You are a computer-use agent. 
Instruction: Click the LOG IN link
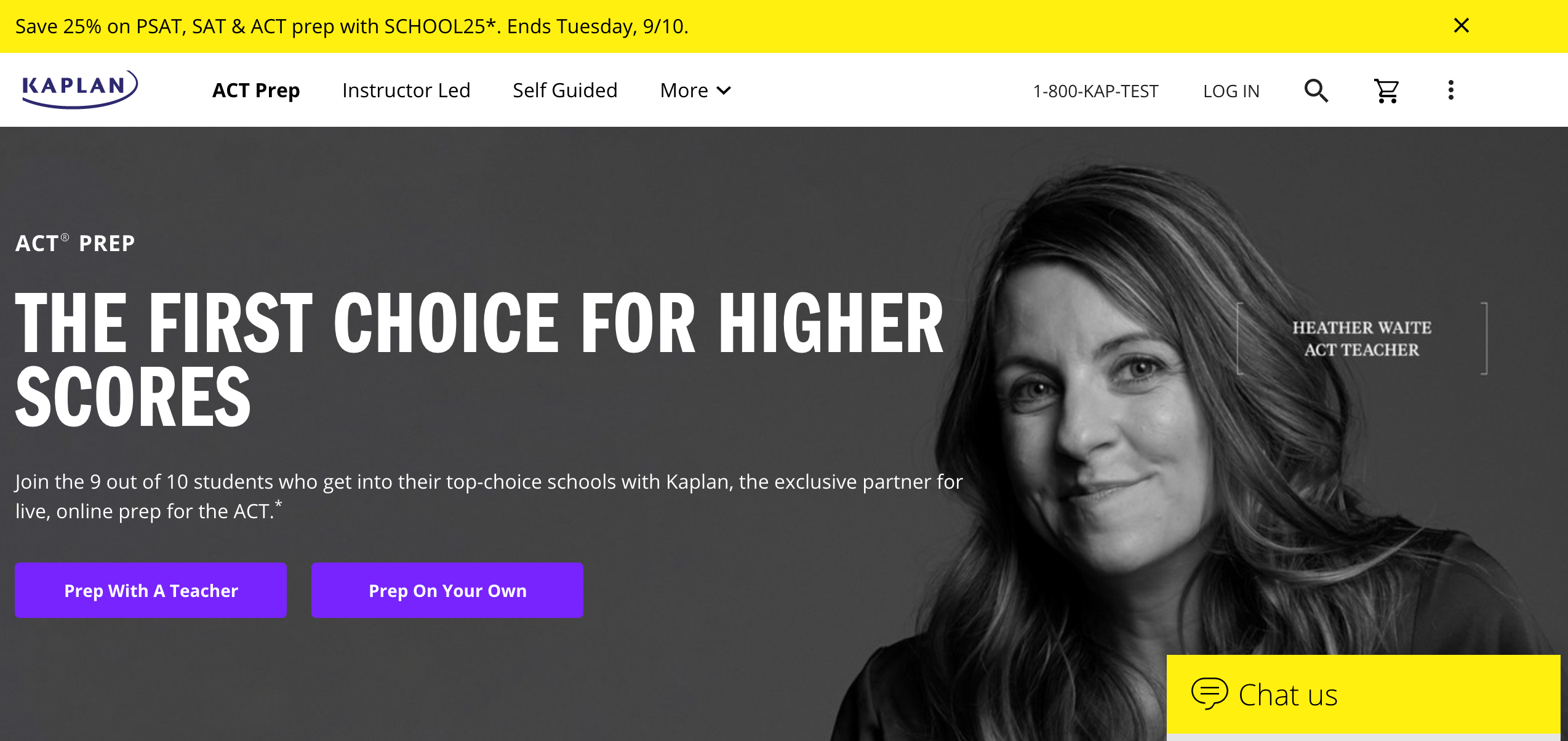click(1231, 91)
